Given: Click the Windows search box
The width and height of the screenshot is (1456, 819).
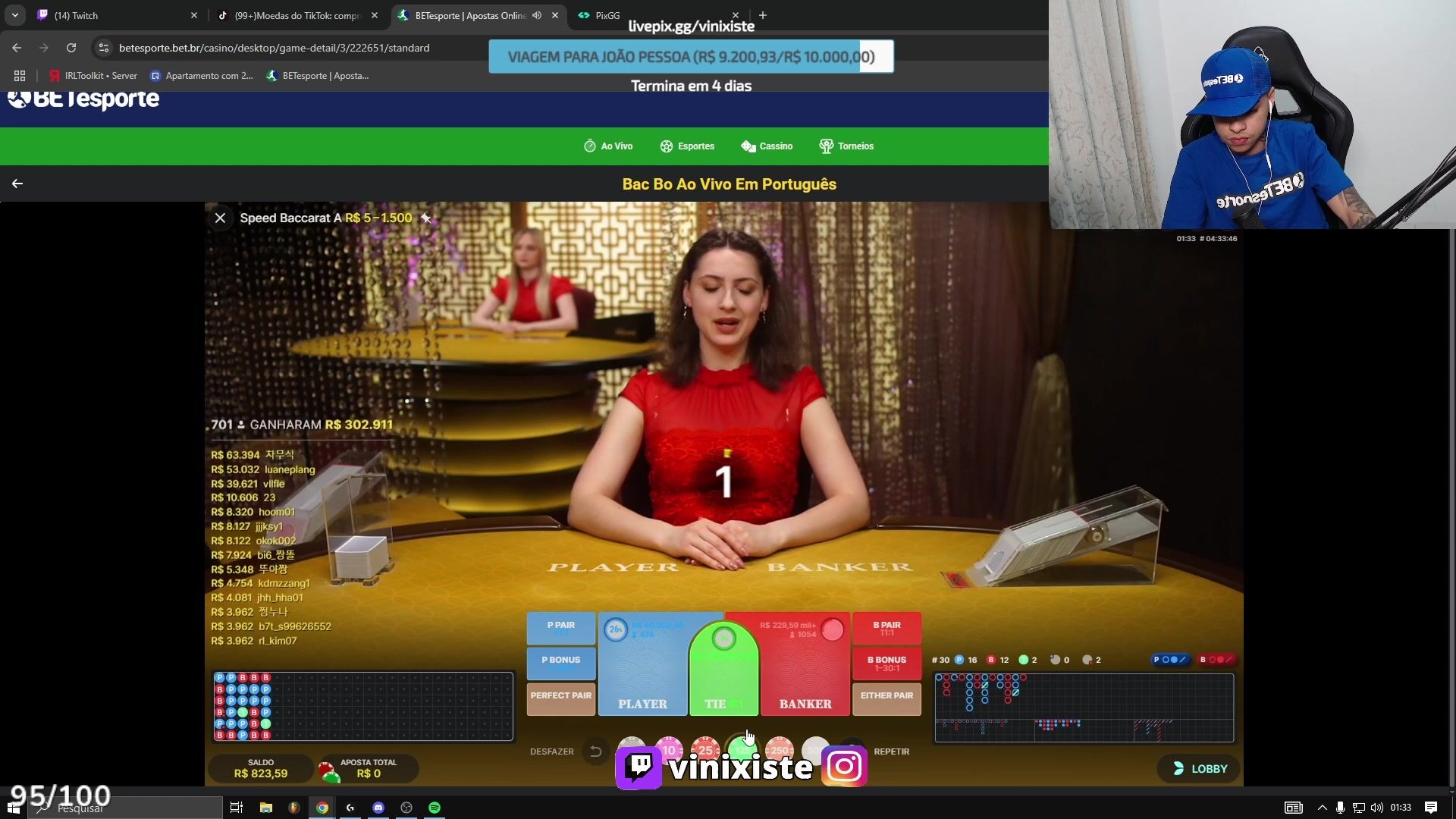Looking at the screenshot, I should [125, 808].
